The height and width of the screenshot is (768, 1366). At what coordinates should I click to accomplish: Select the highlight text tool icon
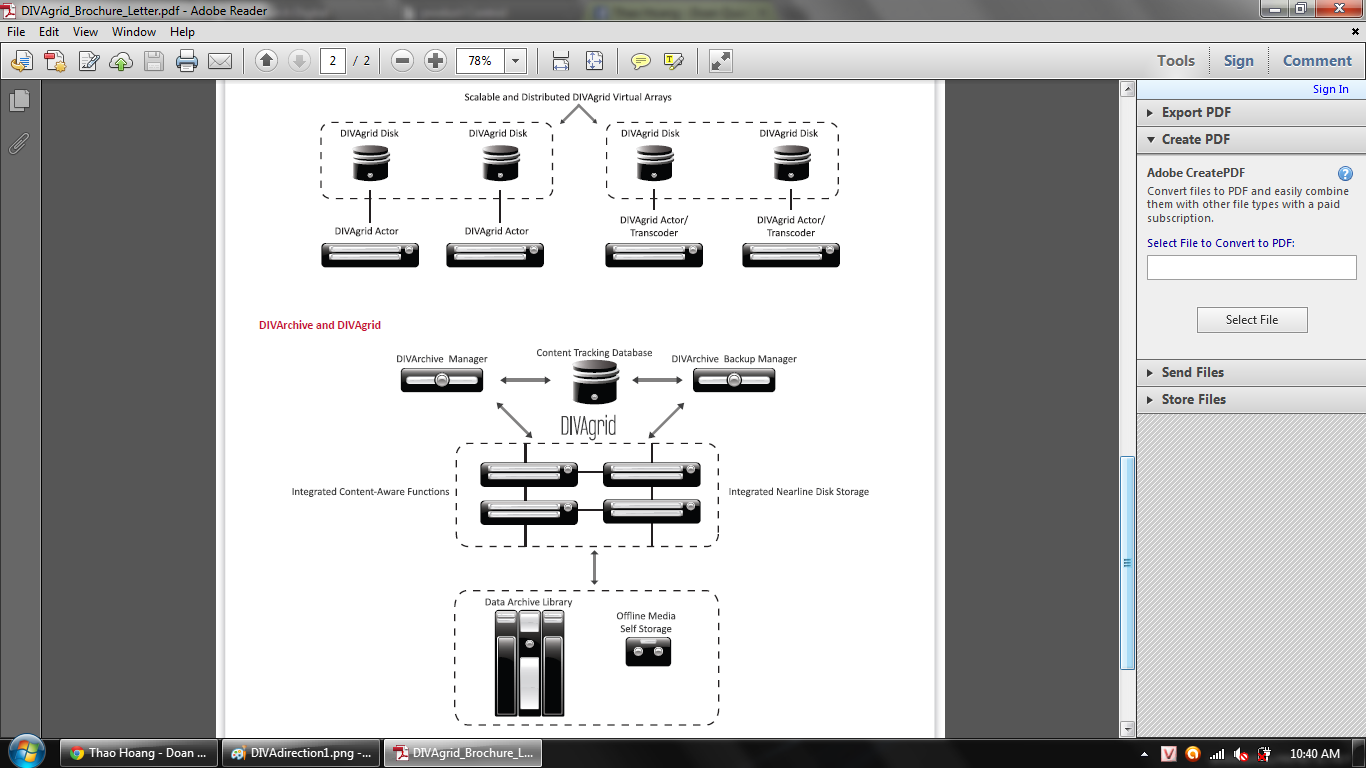click(x=673, y=61)
